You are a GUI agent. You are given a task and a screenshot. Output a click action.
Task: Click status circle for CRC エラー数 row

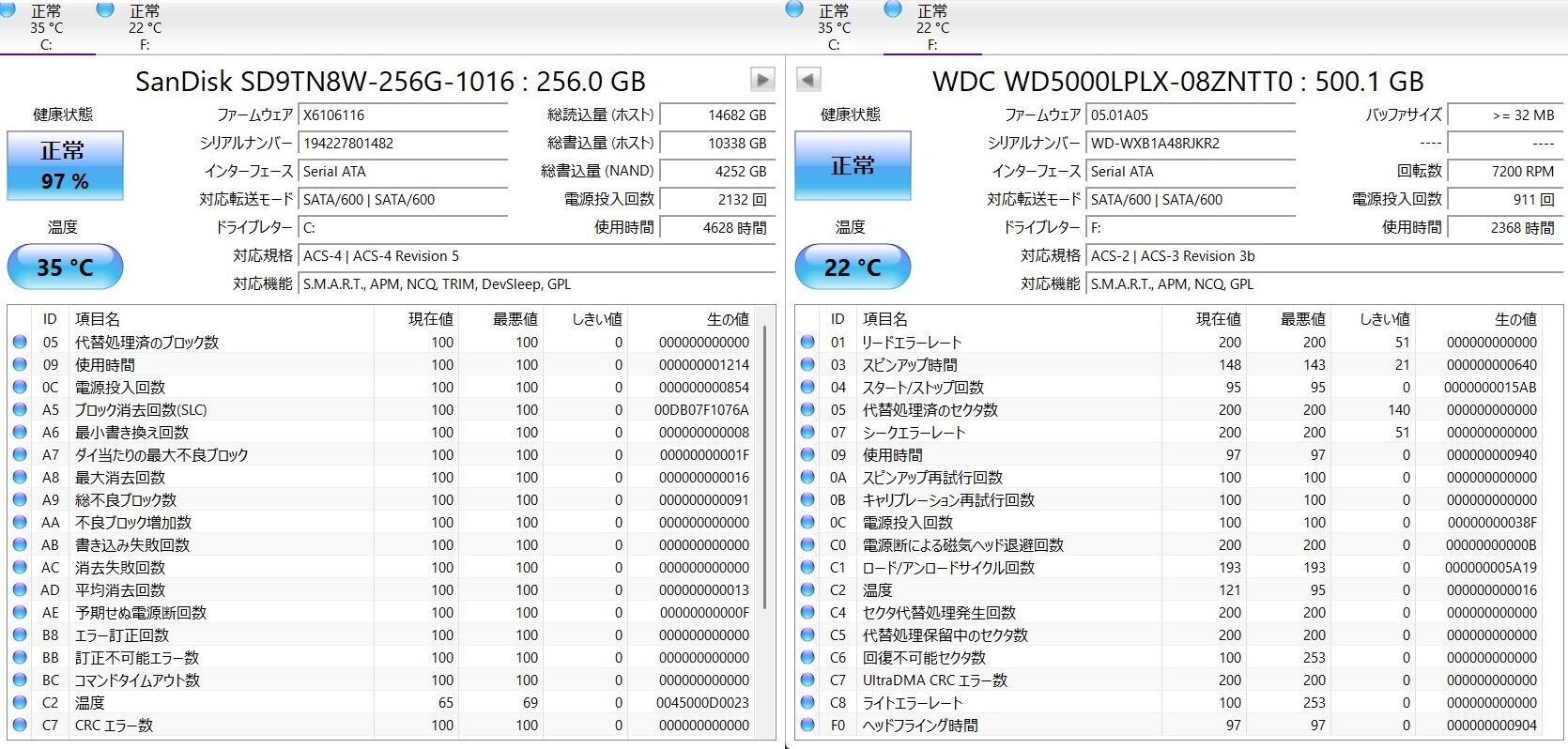[20, 726]
